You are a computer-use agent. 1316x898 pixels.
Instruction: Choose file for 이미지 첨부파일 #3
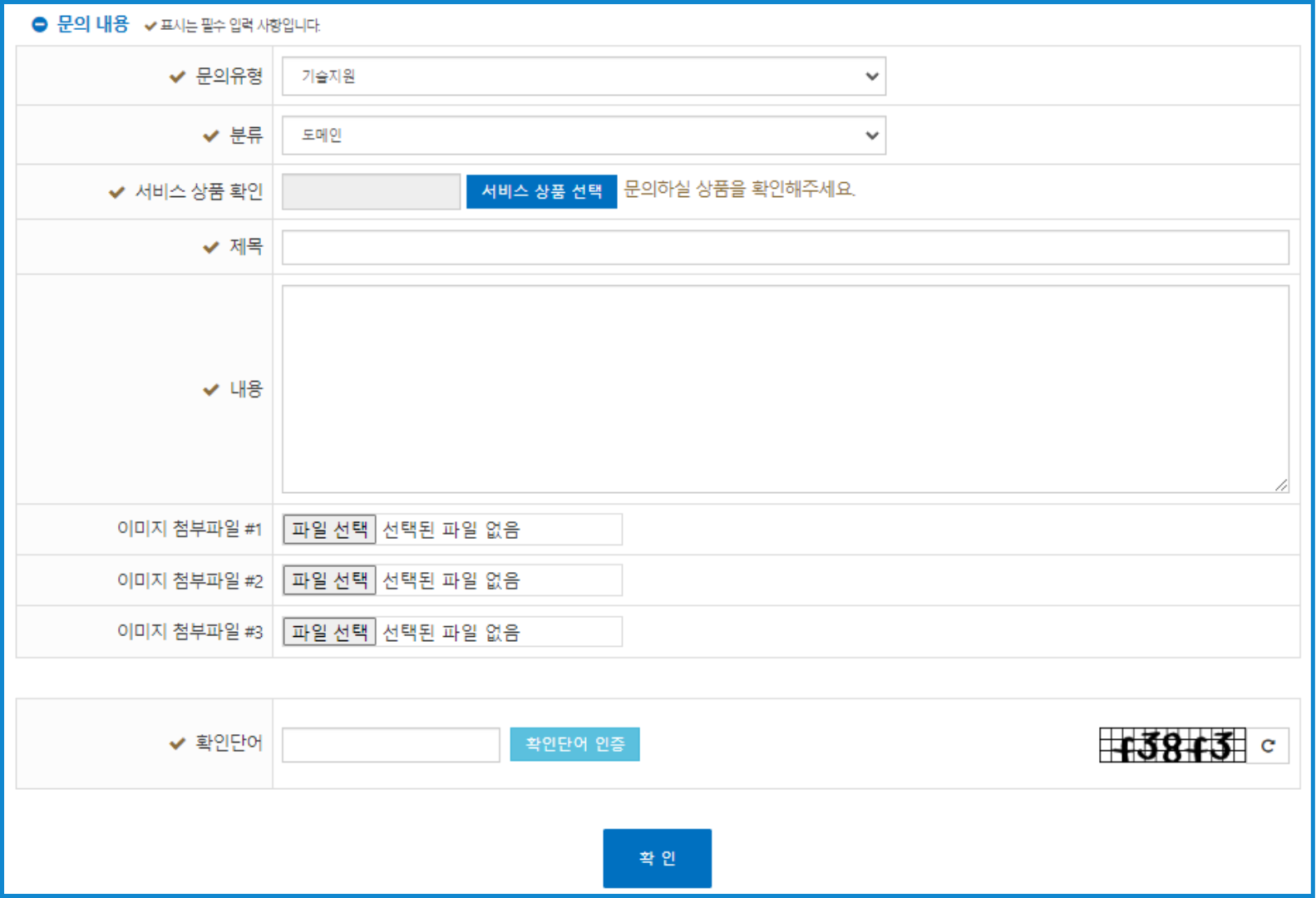pos(329,633)
